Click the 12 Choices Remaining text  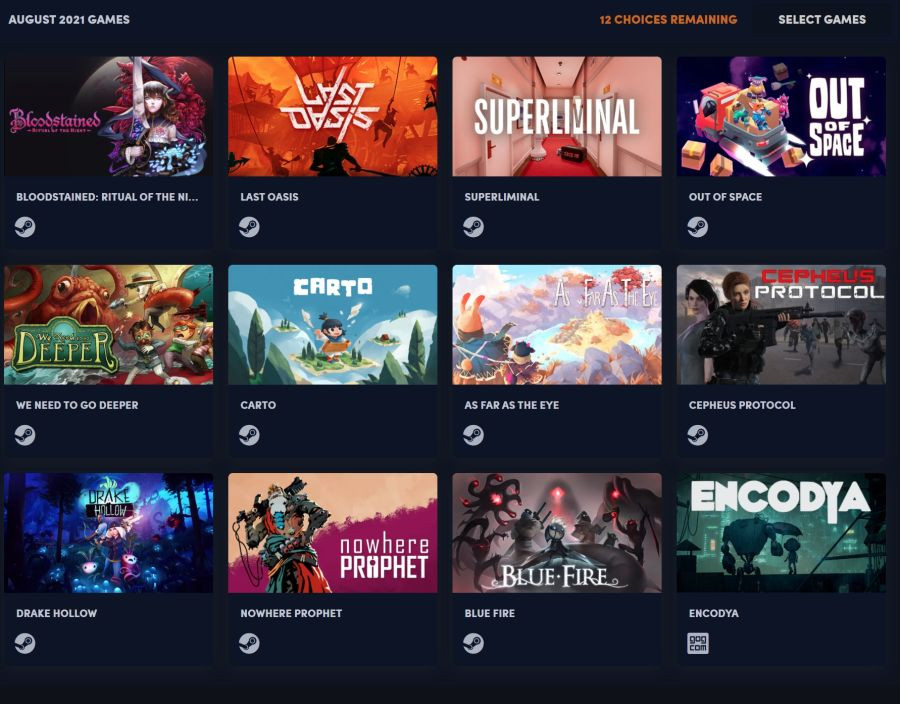(x=668, y=20)
